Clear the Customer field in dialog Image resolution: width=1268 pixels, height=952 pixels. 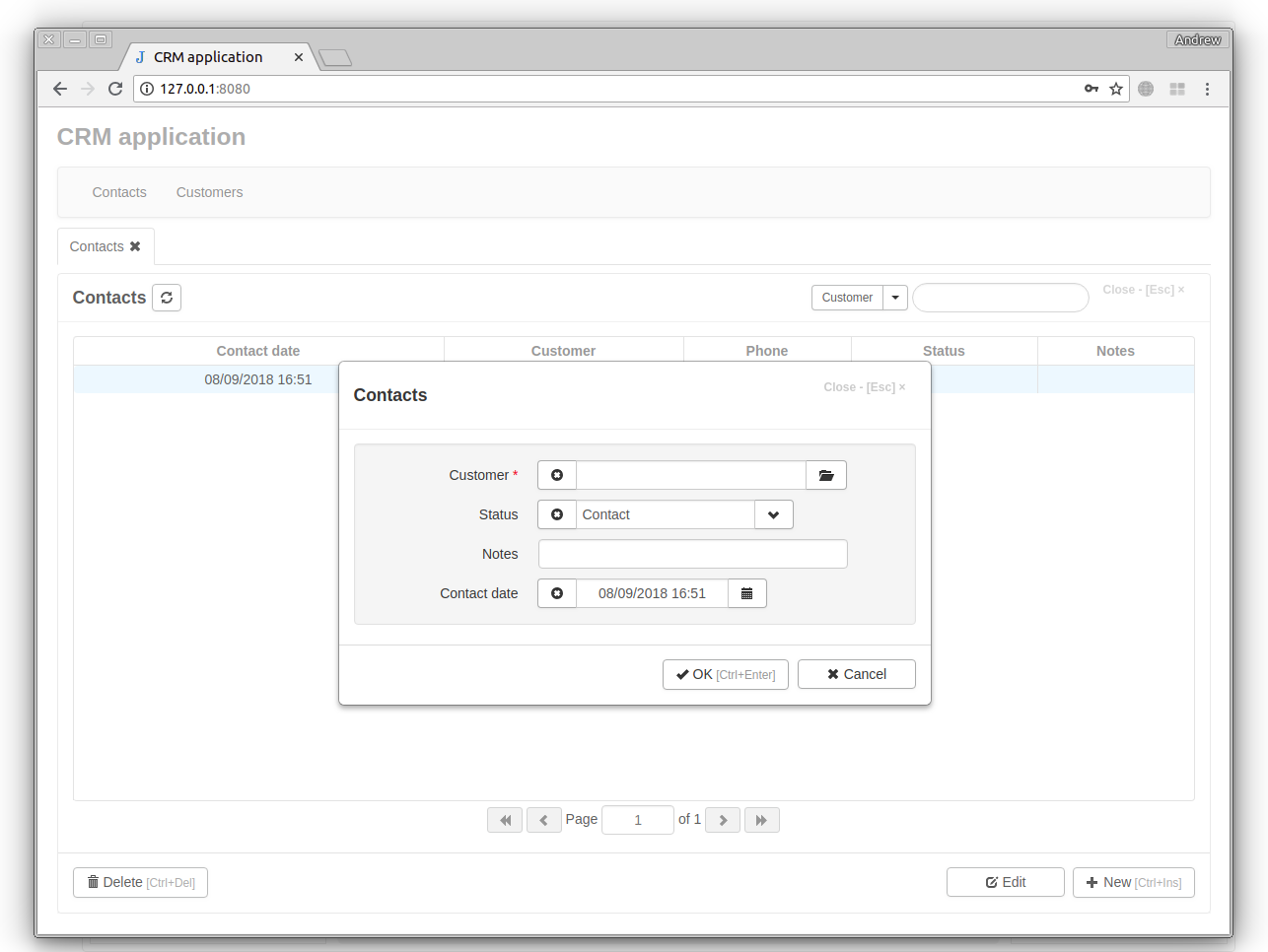tap(557, 475)
